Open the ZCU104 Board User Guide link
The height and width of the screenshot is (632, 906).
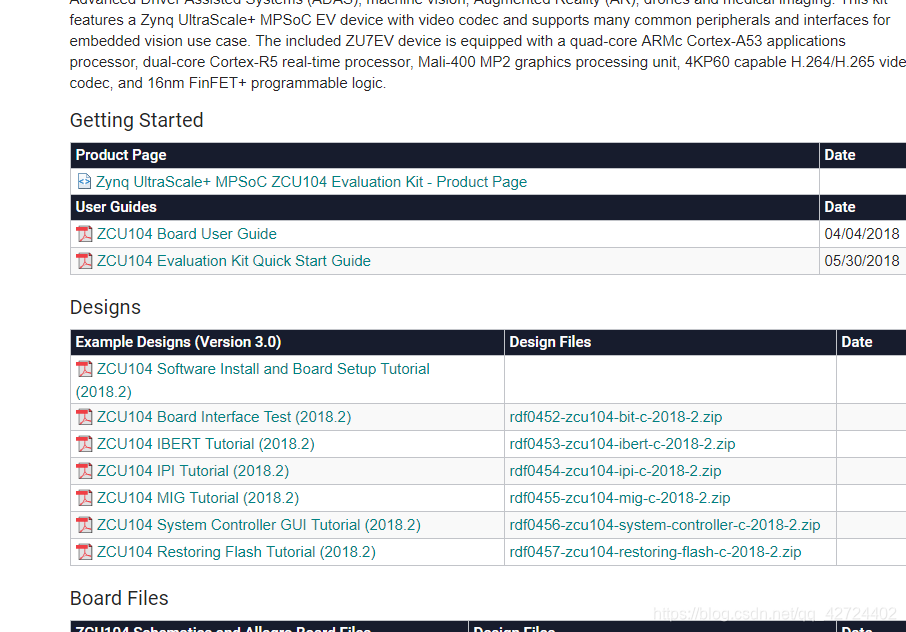[187, 234]
